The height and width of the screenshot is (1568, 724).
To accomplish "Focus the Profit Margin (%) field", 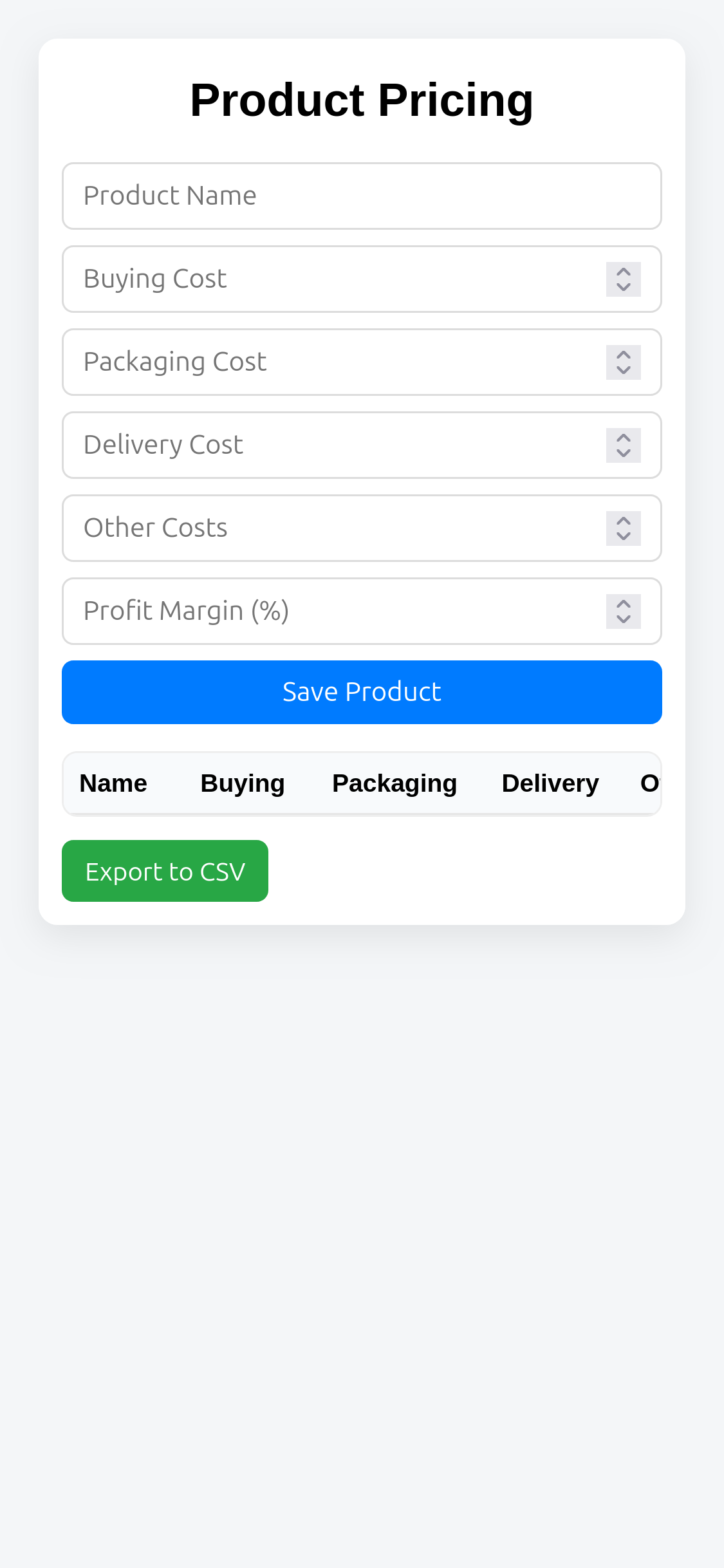I will click(x=335, y=611).
